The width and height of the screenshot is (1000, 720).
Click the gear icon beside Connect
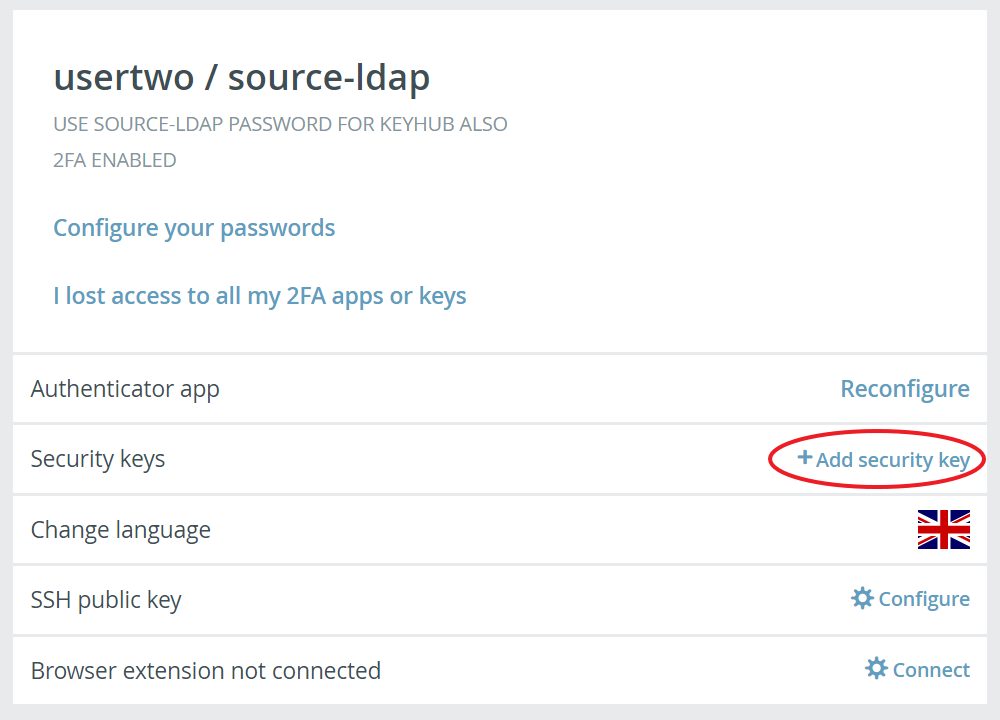[876, 668]
